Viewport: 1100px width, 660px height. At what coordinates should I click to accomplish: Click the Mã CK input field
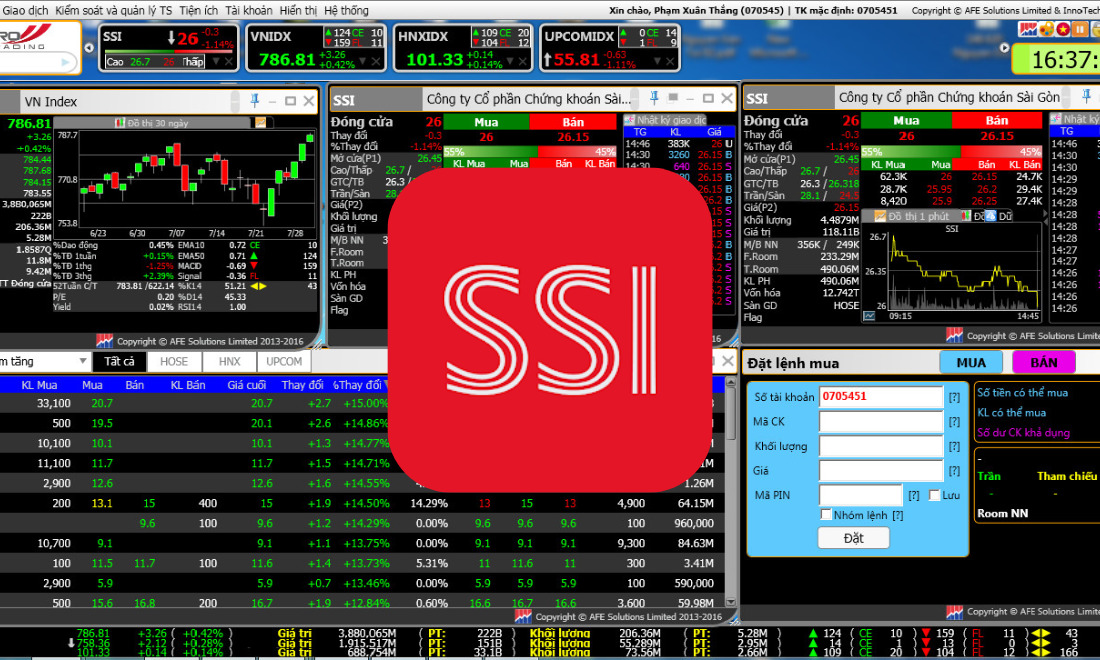click(x=881, y=422)
